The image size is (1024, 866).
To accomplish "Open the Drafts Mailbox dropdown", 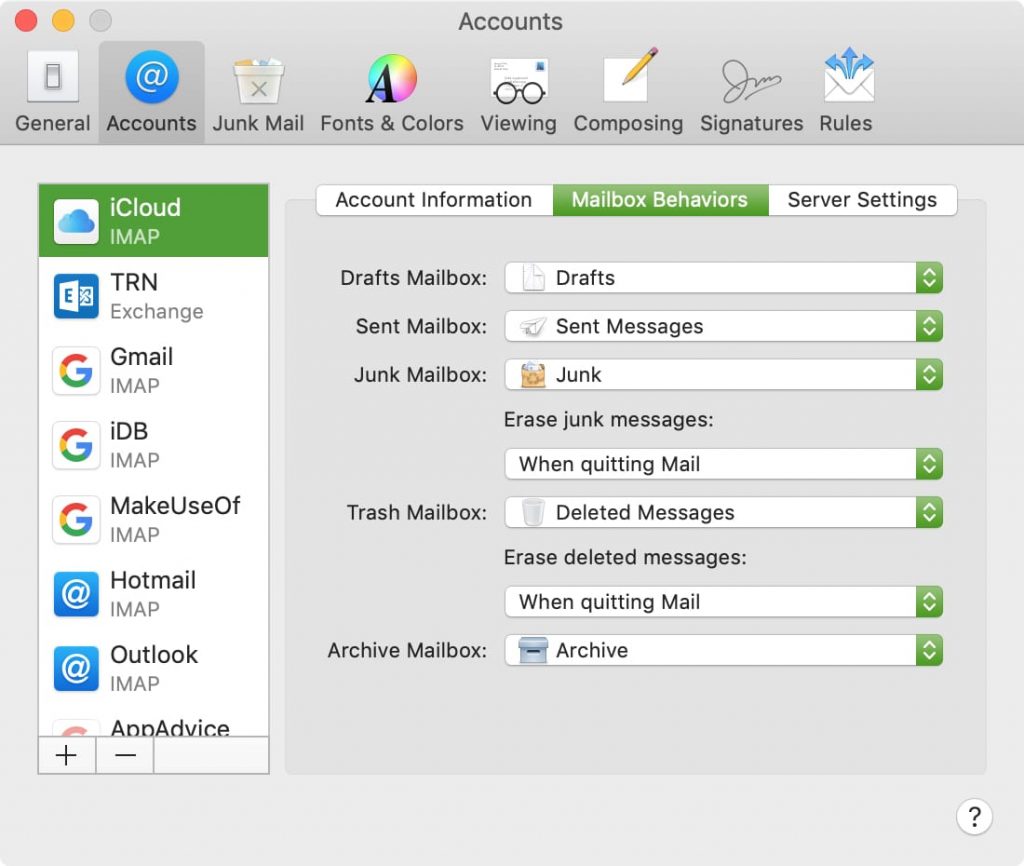I will [x=722, y=278].
